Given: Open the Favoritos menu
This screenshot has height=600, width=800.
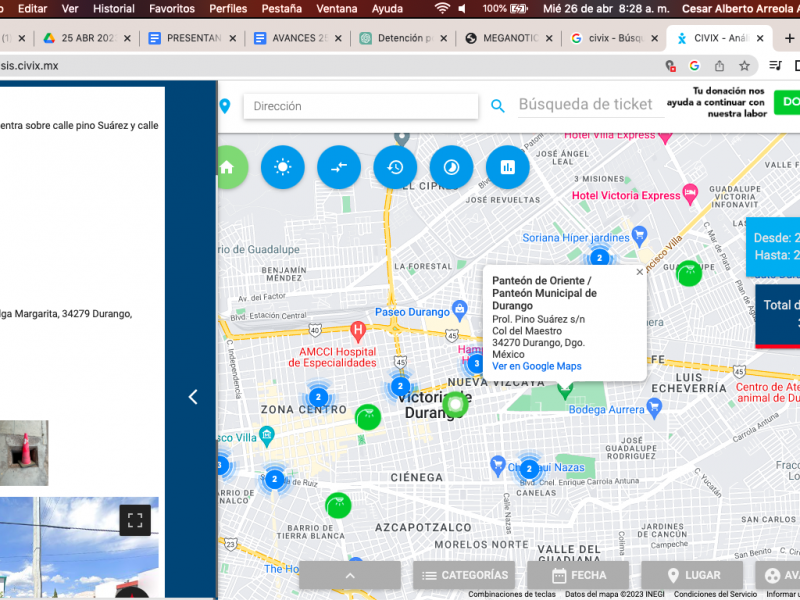Looking at the screenshot, I should point(171,9).
